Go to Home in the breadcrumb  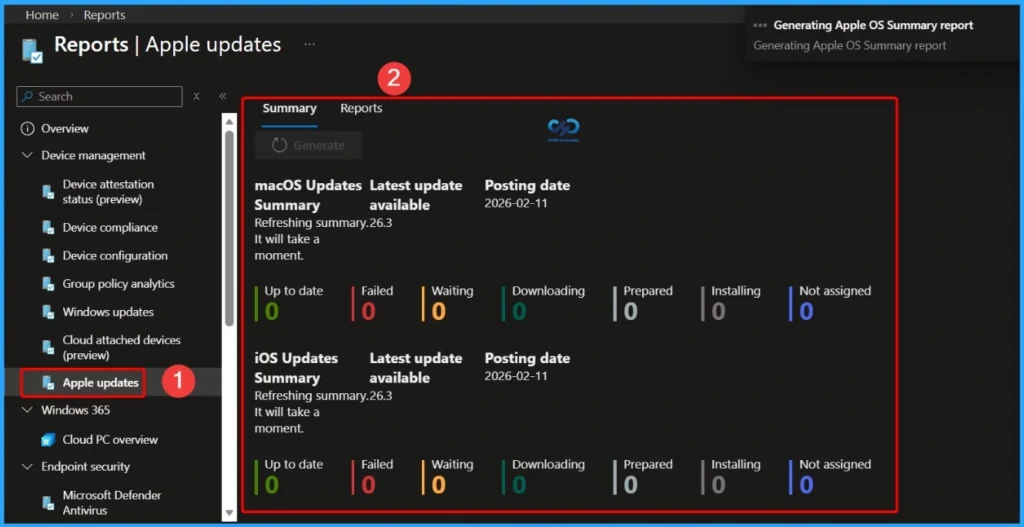(42, 14)
